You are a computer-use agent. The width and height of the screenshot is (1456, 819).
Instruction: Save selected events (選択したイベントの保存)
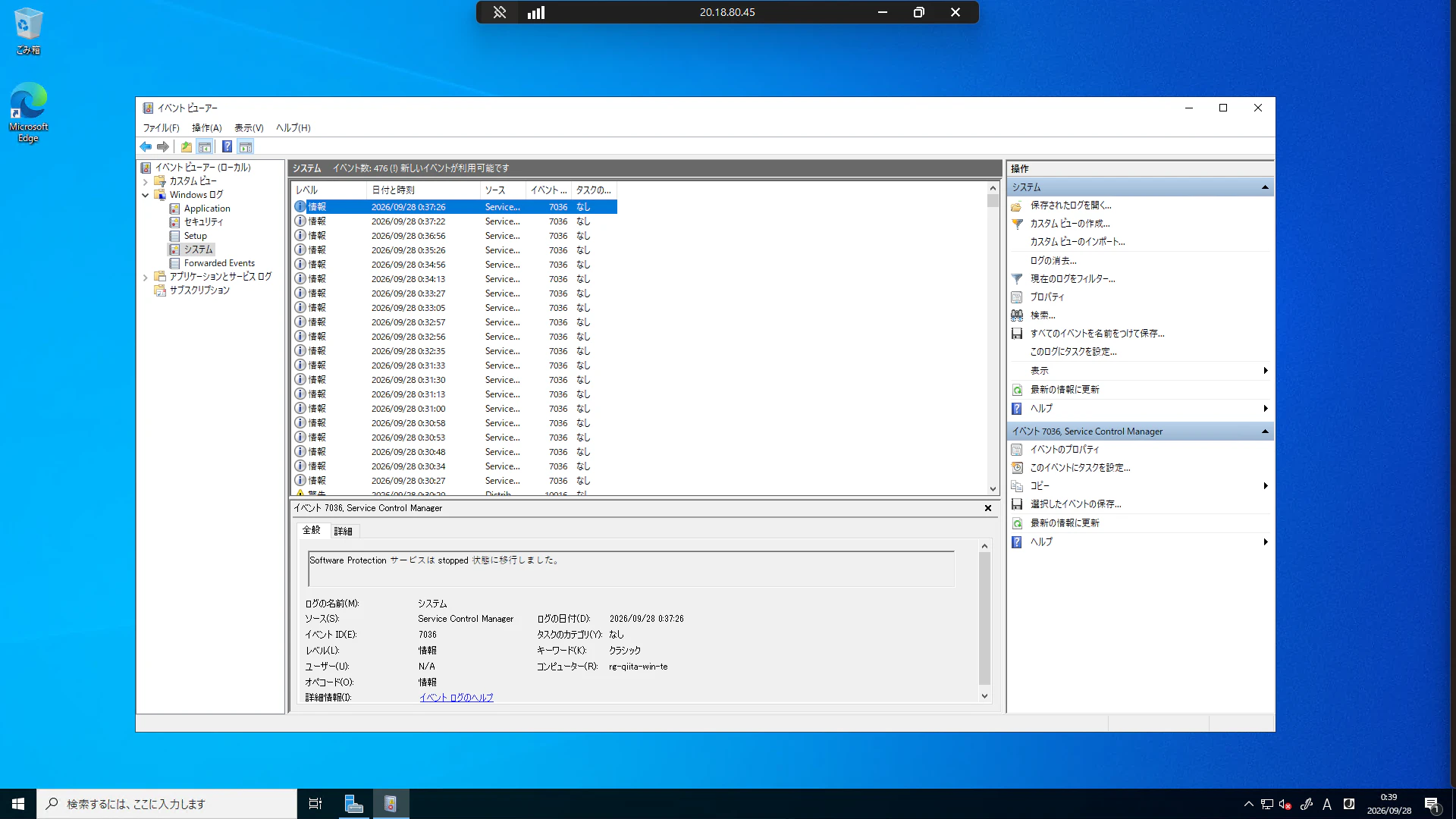pyautogui.click(x=1075, y=504)
